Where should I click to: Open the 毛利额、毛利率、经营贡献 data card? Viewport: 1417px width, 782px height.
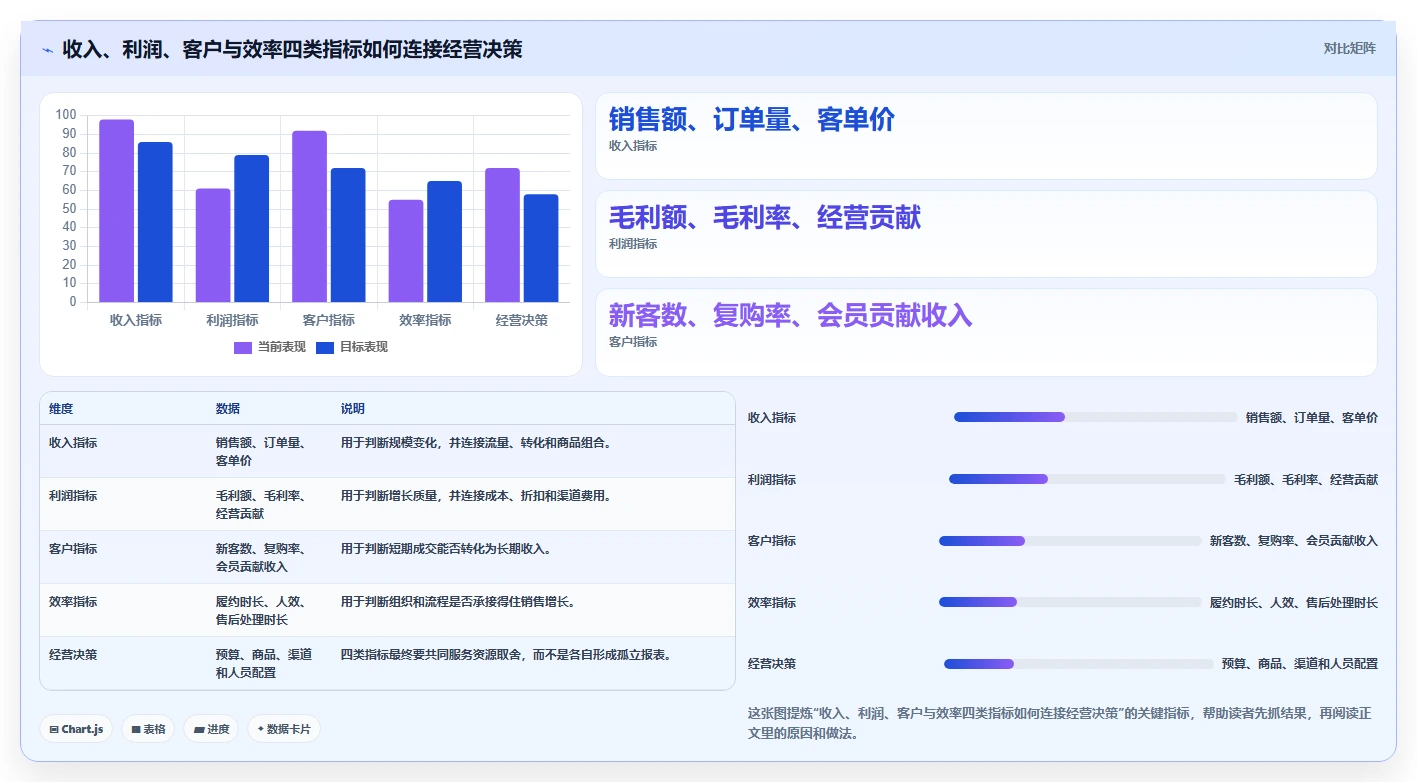coord(986,234)
